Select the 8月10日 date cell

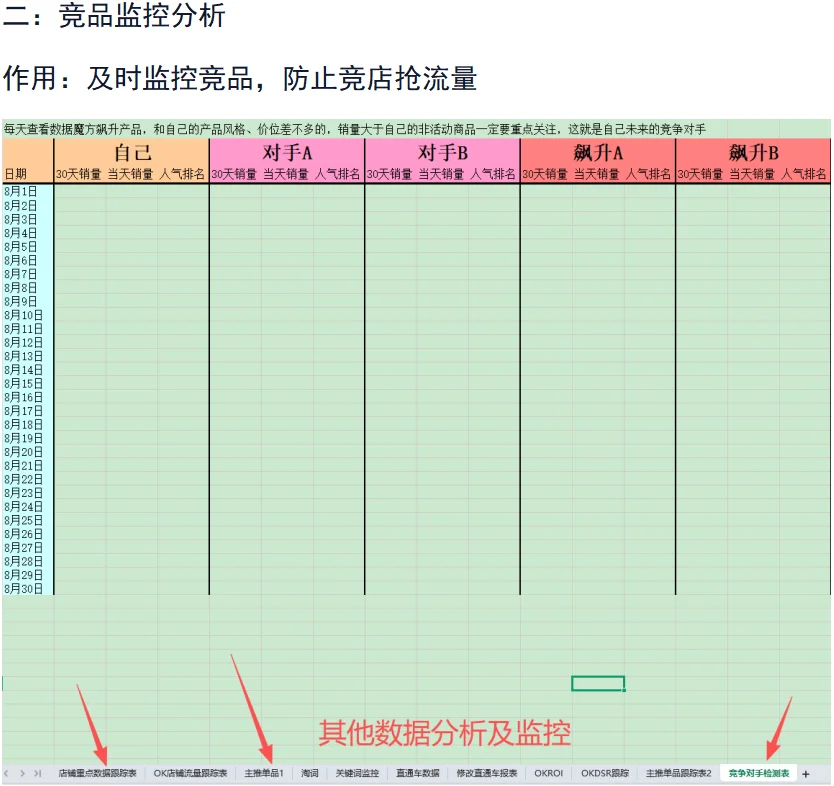pyautogui.click(x=28, y=315)
